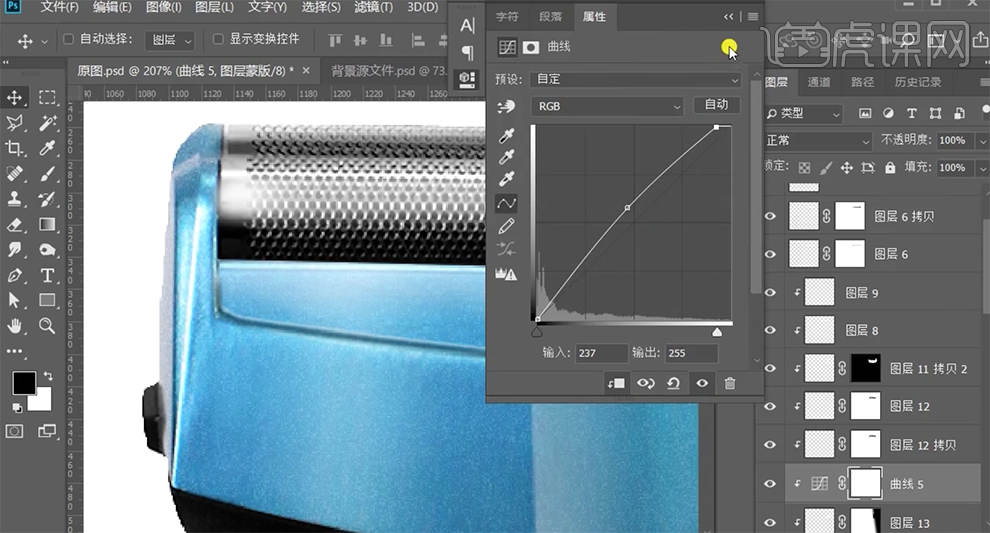
Task: Collapse the Properties panel with double arrows
Action: [x=729, y=17]
